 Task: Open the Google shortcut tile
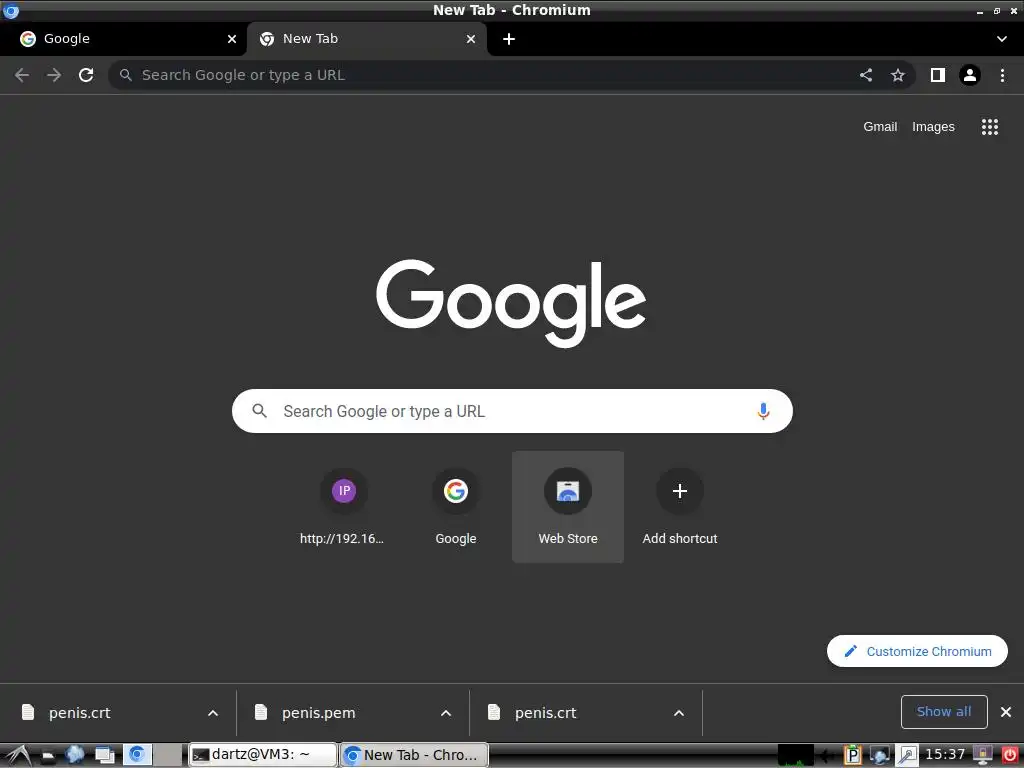tap(456, 507)
